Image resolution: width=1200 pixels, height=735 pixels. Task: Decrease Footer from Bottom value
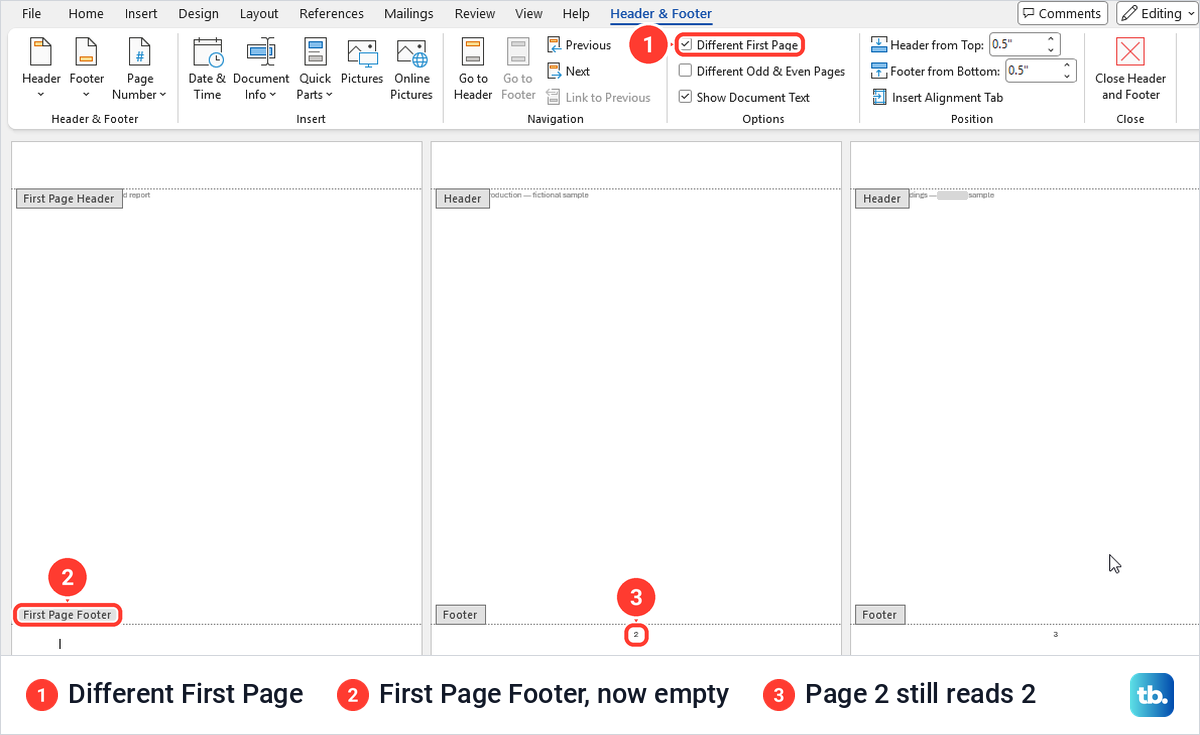click(x=1068, y=76)
